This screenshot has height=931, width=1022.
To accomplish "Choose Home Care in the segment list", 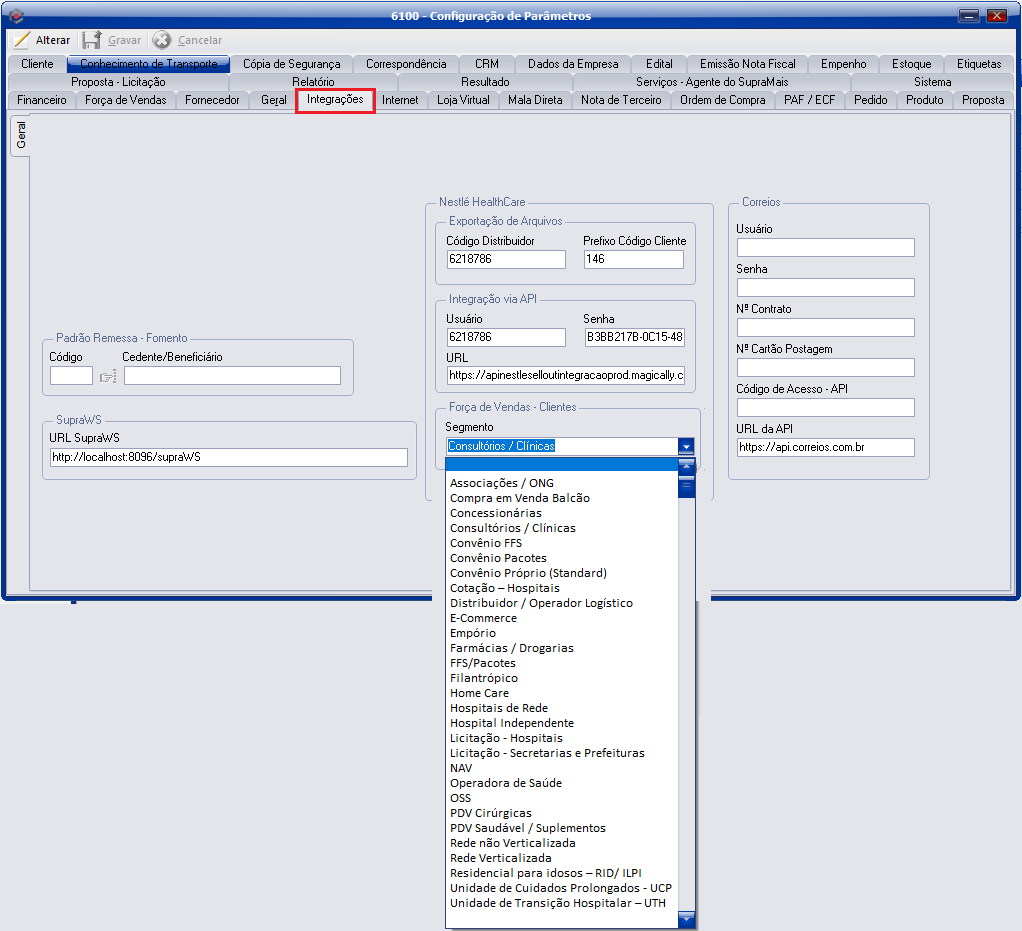I will pos(479,693).
